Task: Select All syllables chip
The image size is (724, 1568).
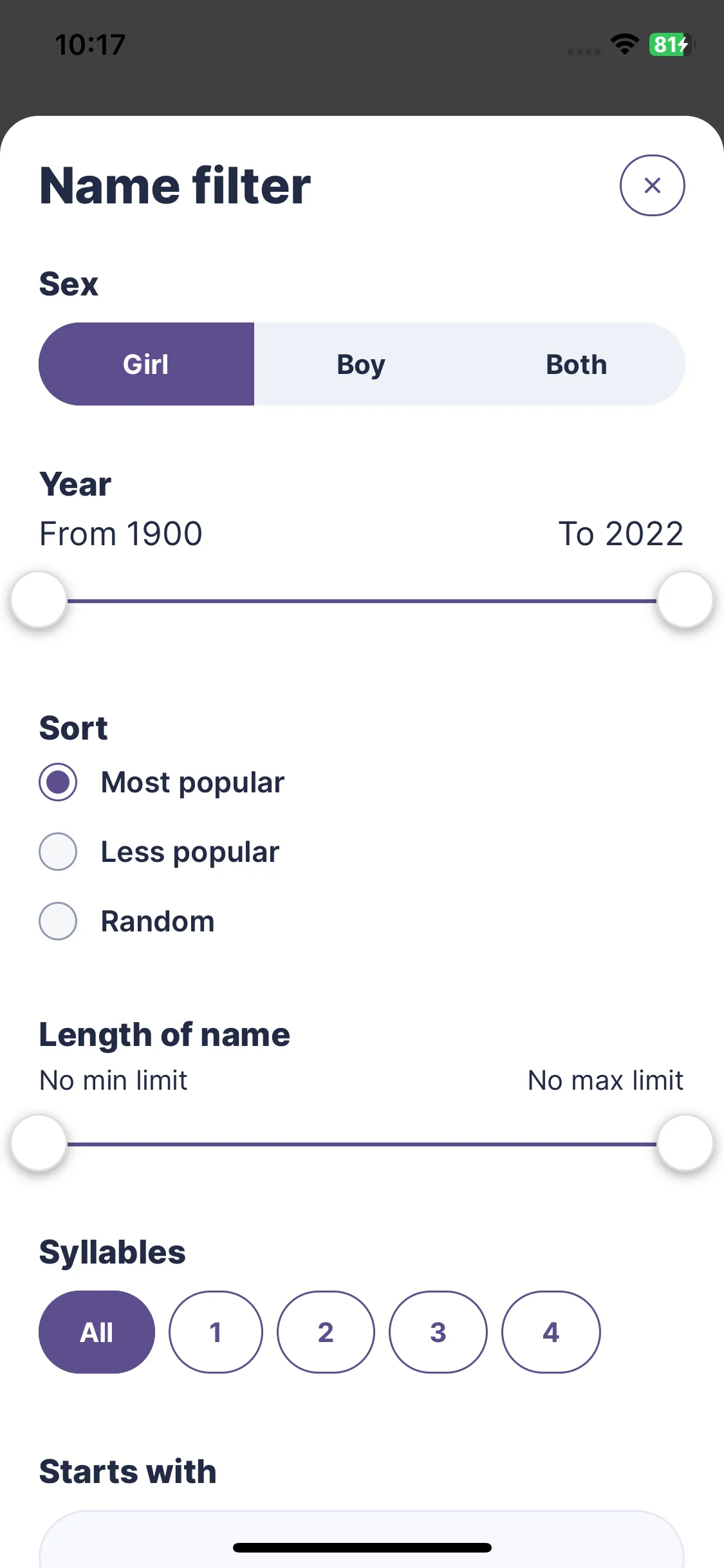Action: pos(97,1332)
